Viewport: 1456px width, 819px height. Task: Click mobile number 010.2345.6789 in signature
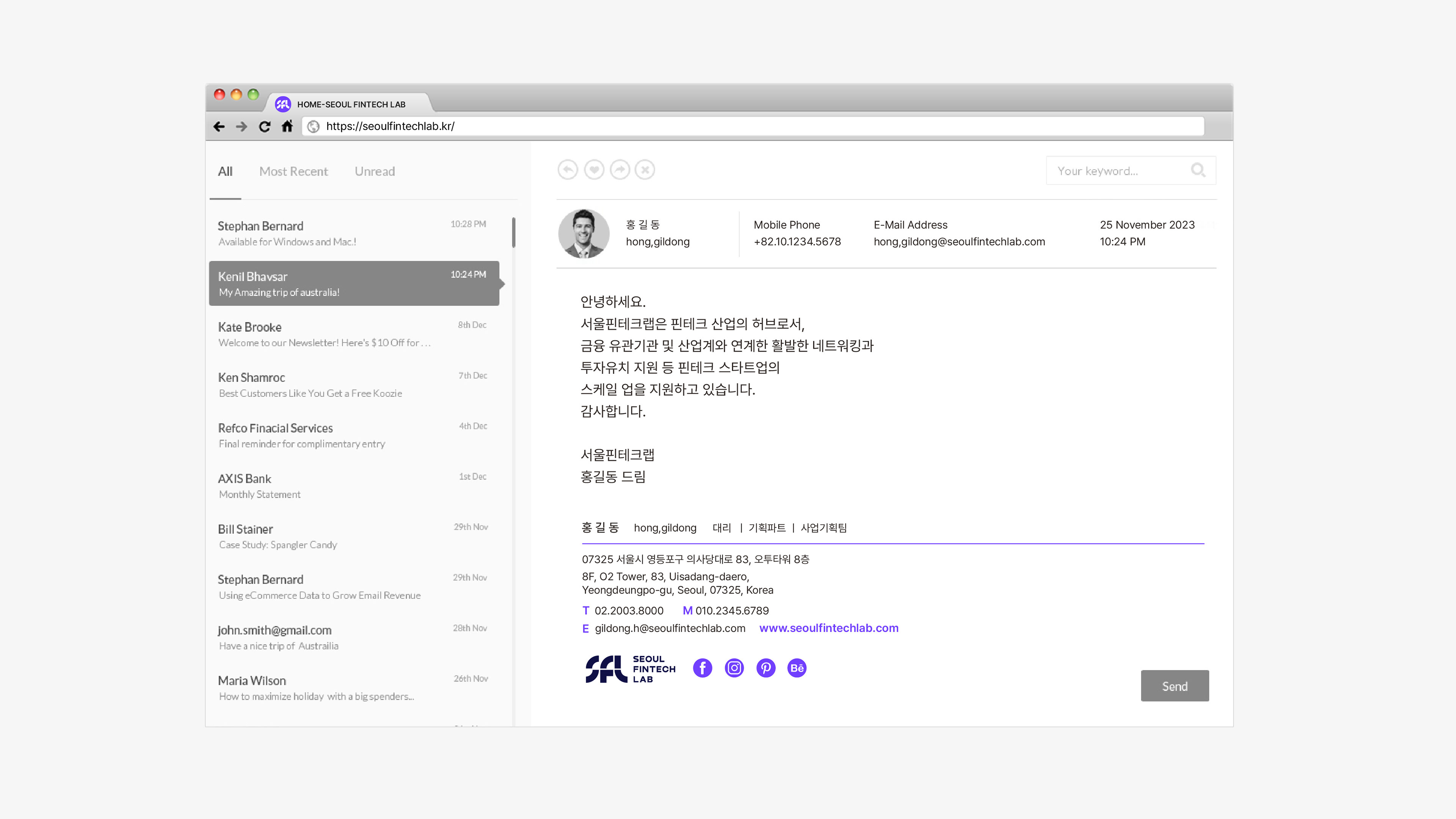pos(732,610)
